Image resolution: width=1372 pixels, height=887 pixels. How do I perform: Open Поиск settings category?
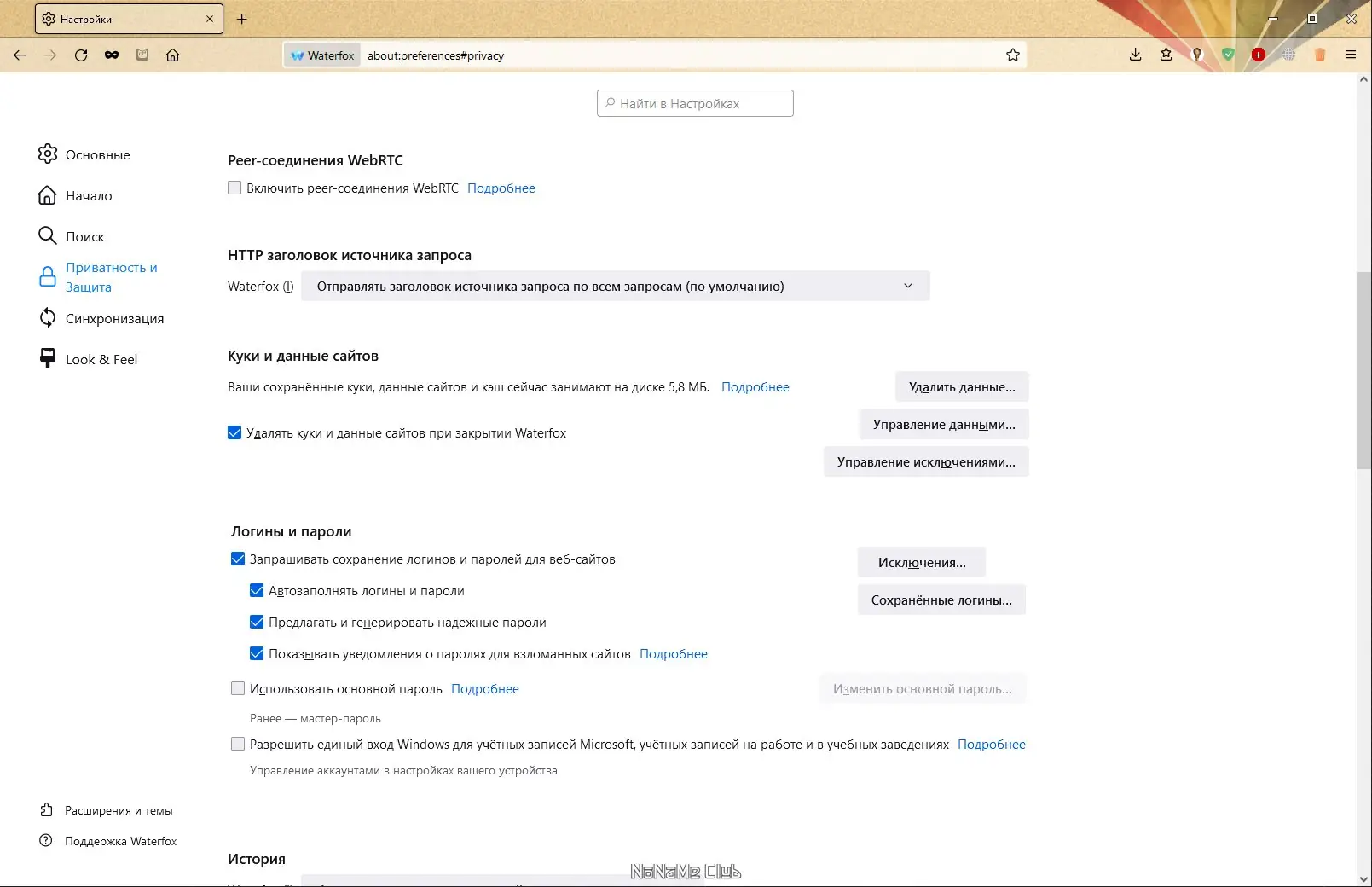click(x=85, y=236)
